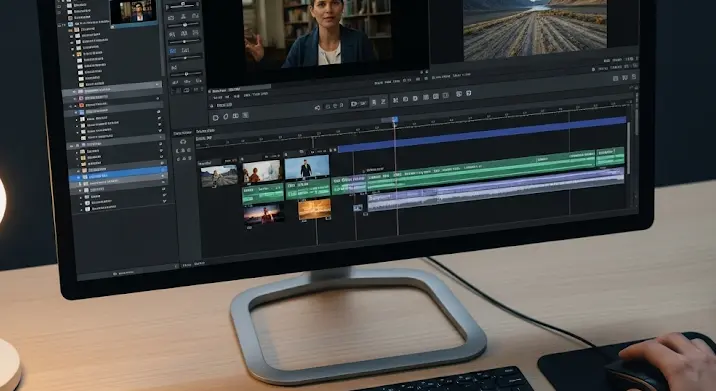The image size is (716, 391).
Task: Click the small link icon left of the purple audio clip
Action: point(358,208)
